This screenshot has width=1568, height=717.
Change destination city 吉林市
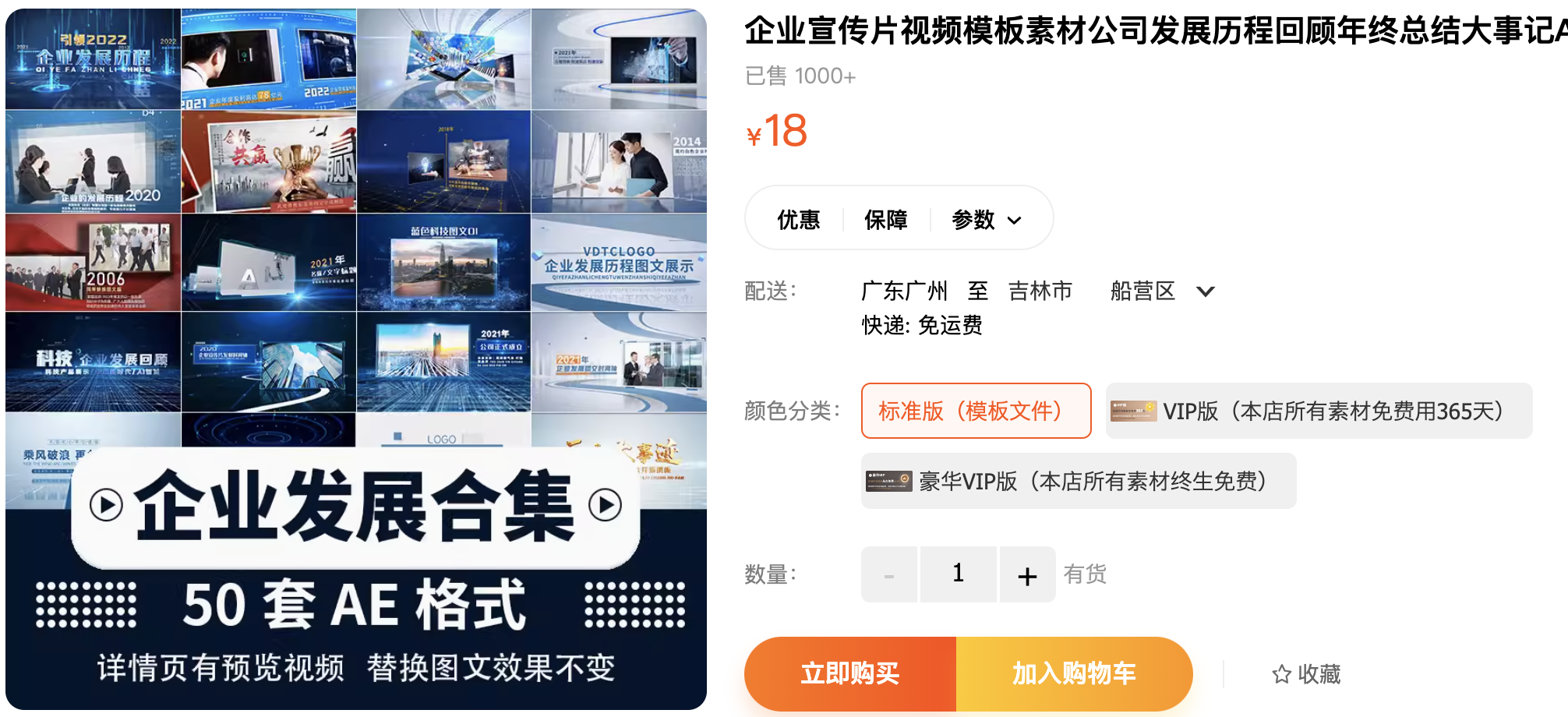tap(1040, 291)
